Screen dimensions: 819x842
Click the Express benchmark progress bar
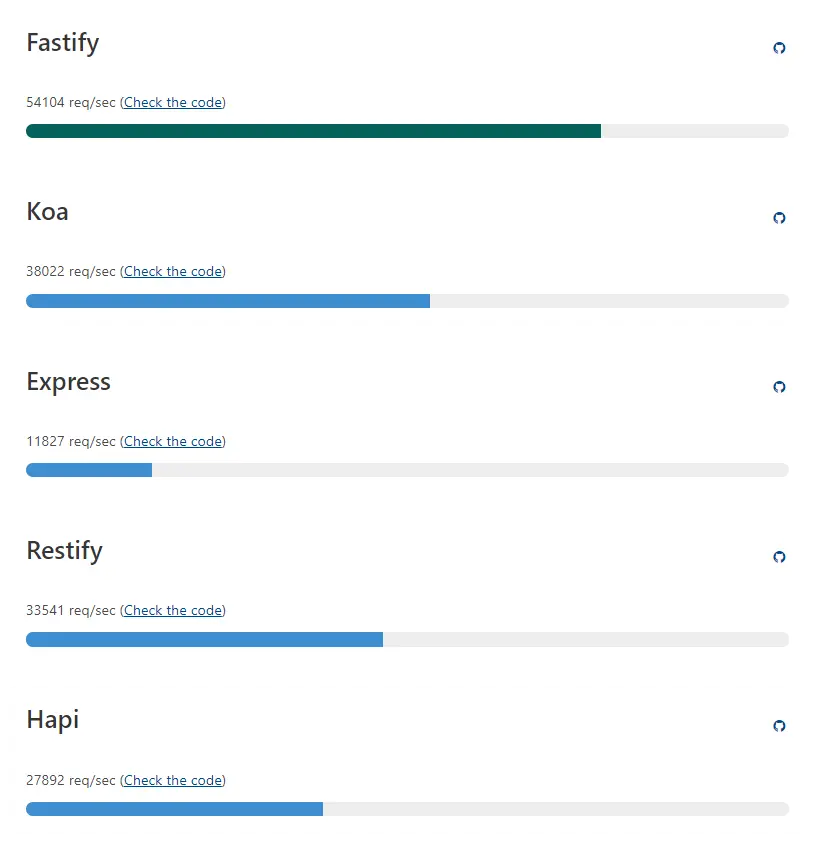[89, 470]
